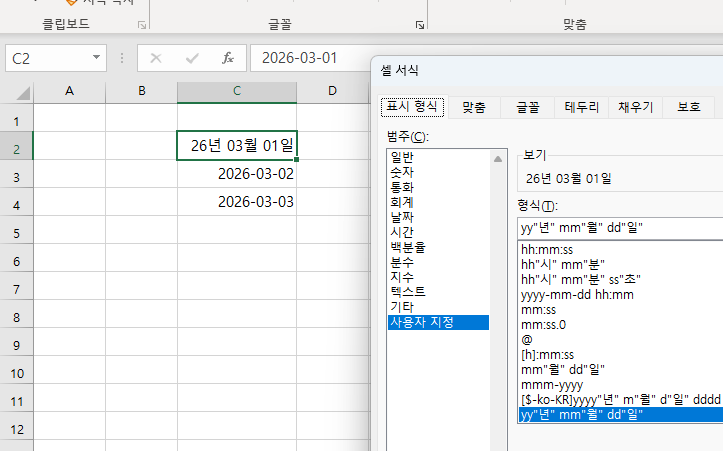Switch to 채우기 tab
The width and height of the screenshot is (723, 451).
click(635, 107)
